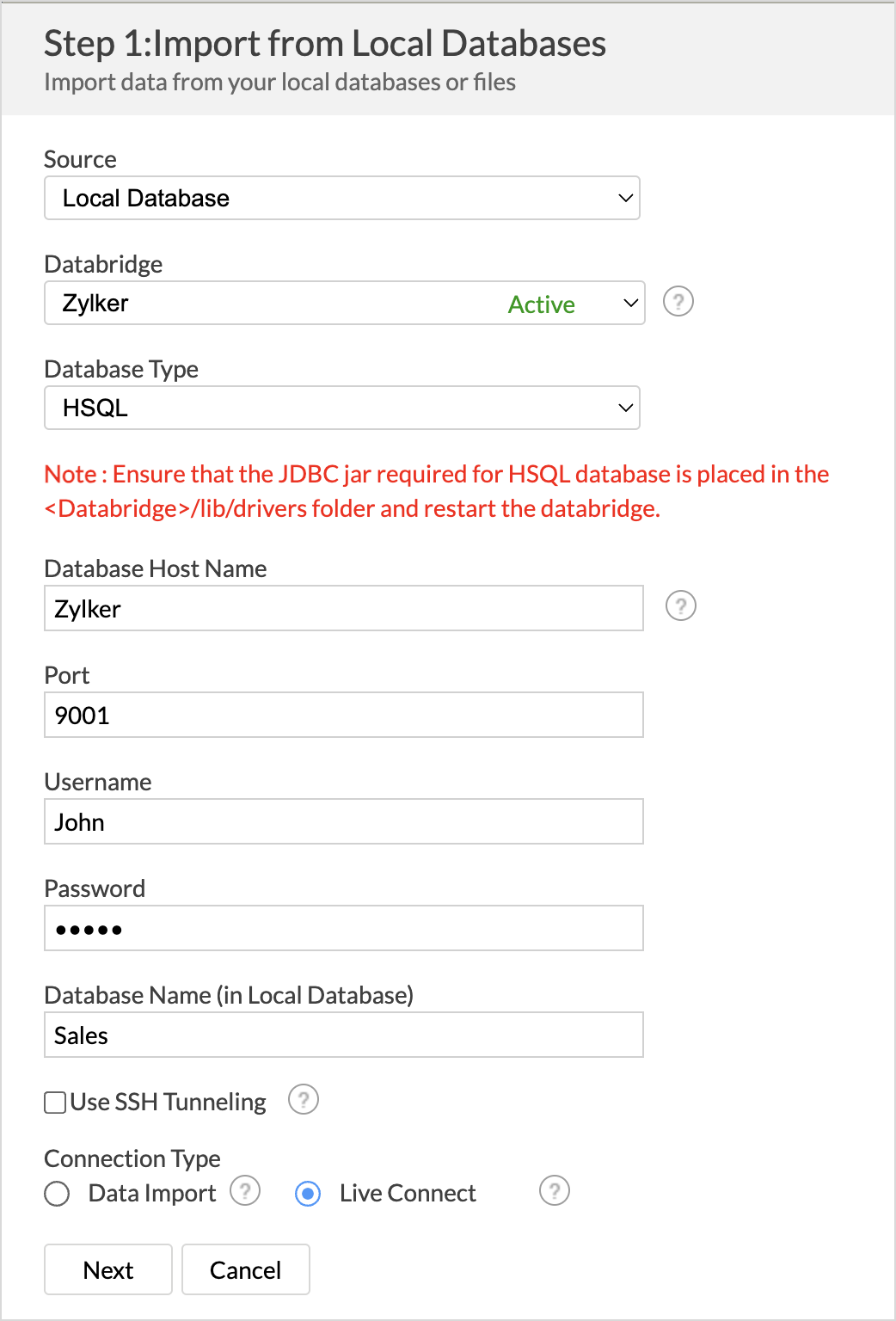896x1321 pixels.
Task: Focus the Port field showing 9001
Action: pos(343,715)
